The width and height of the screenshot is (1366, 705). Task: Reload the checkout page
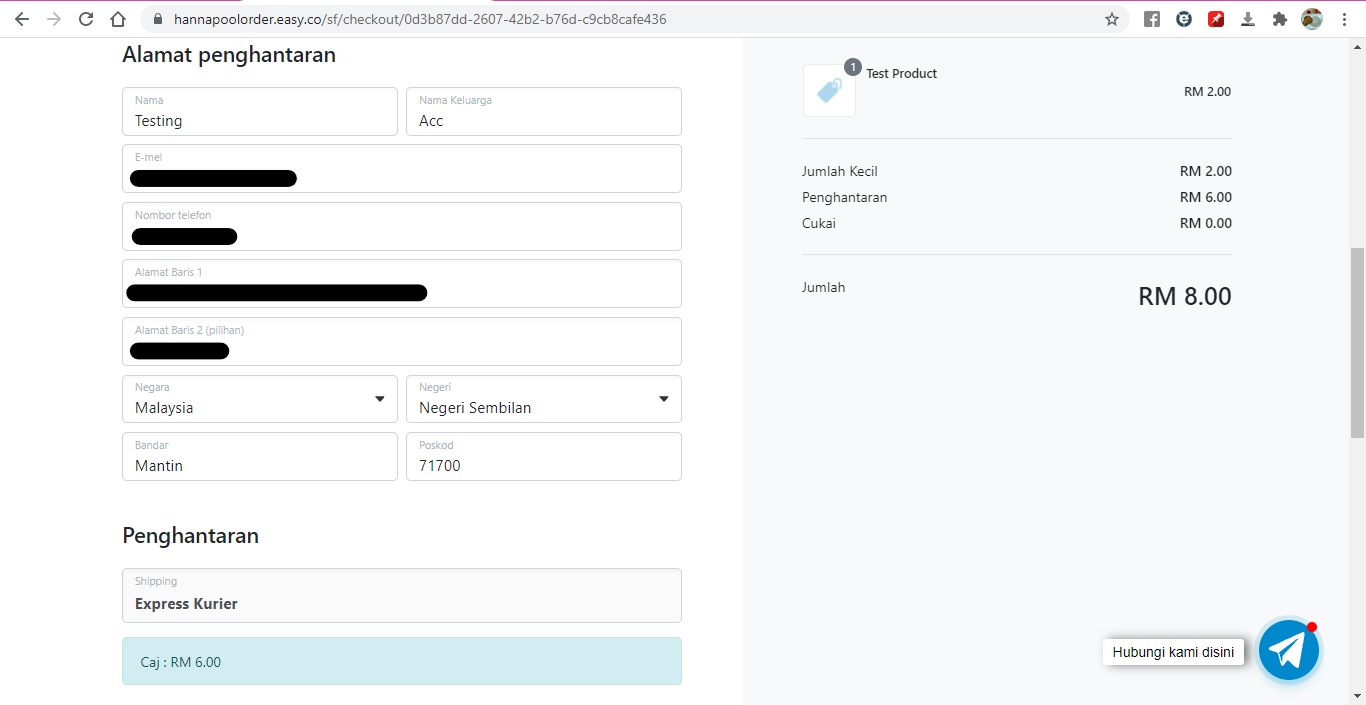click(86, 19)
